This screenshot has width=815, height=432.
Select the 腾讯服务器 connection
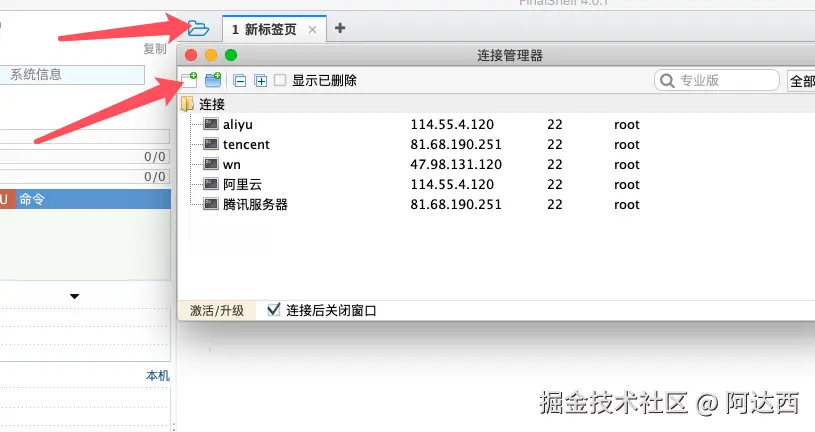(x=255, y=204)
